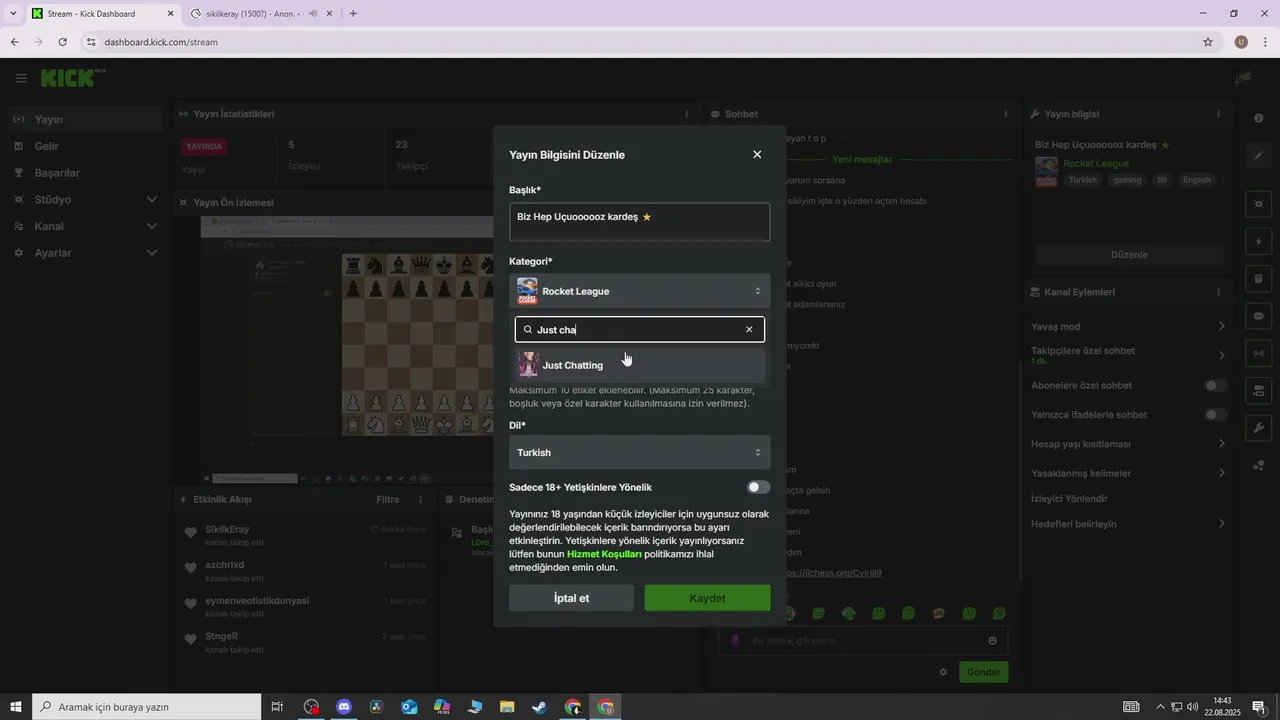This screenshot has height=720, width=1280.
Task: Click the Kick logo
Action: pyautogui.click(x=73, y=78)
